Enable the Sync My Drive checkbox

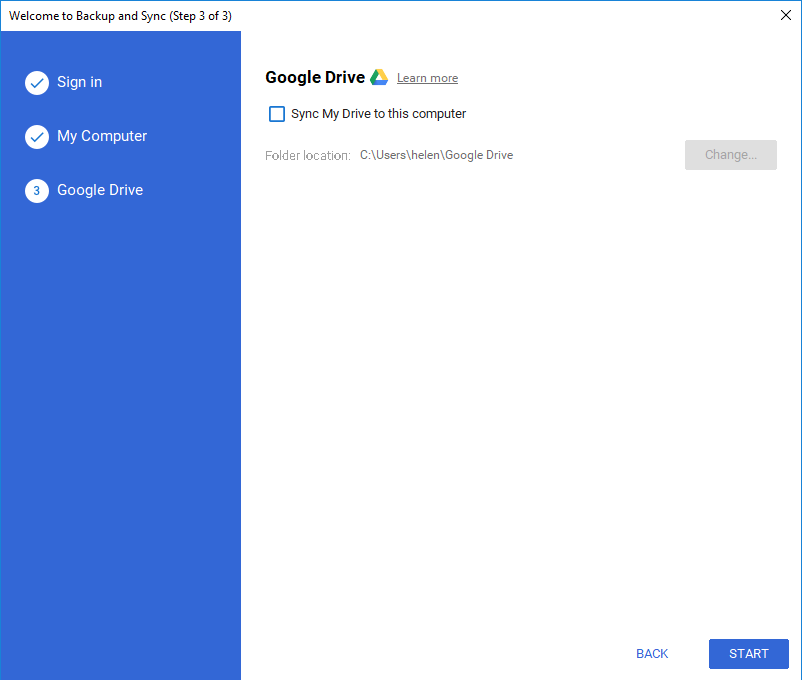point(277,114)
